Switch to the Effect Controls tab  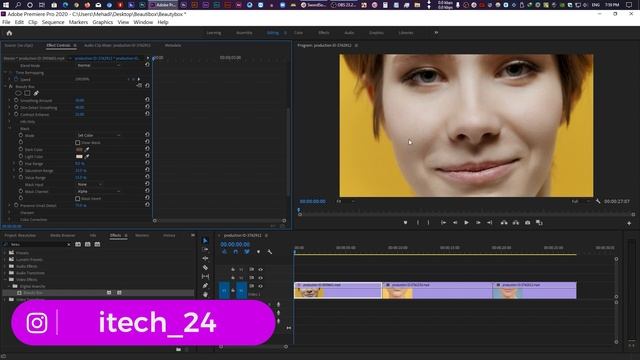[x=58, y=45]
